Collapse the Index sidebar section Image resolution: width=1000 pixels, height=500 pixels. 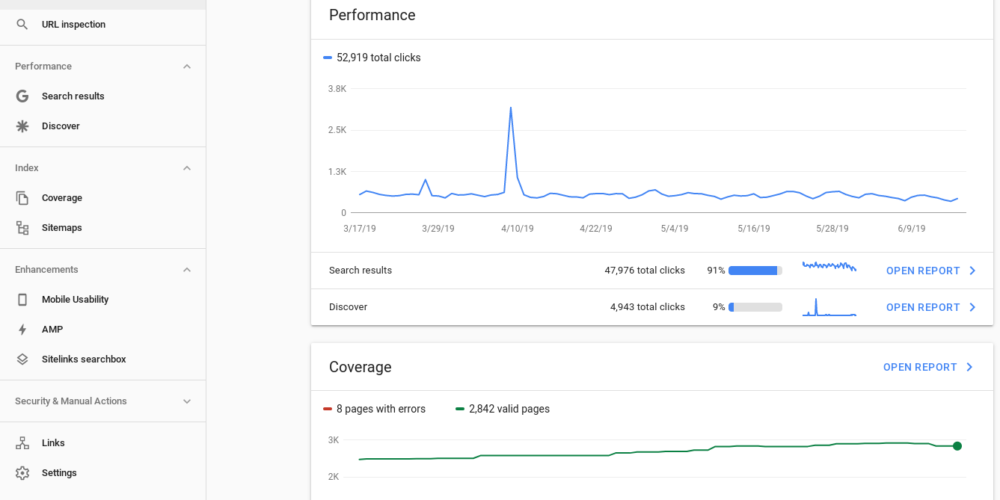coord(187,168)
